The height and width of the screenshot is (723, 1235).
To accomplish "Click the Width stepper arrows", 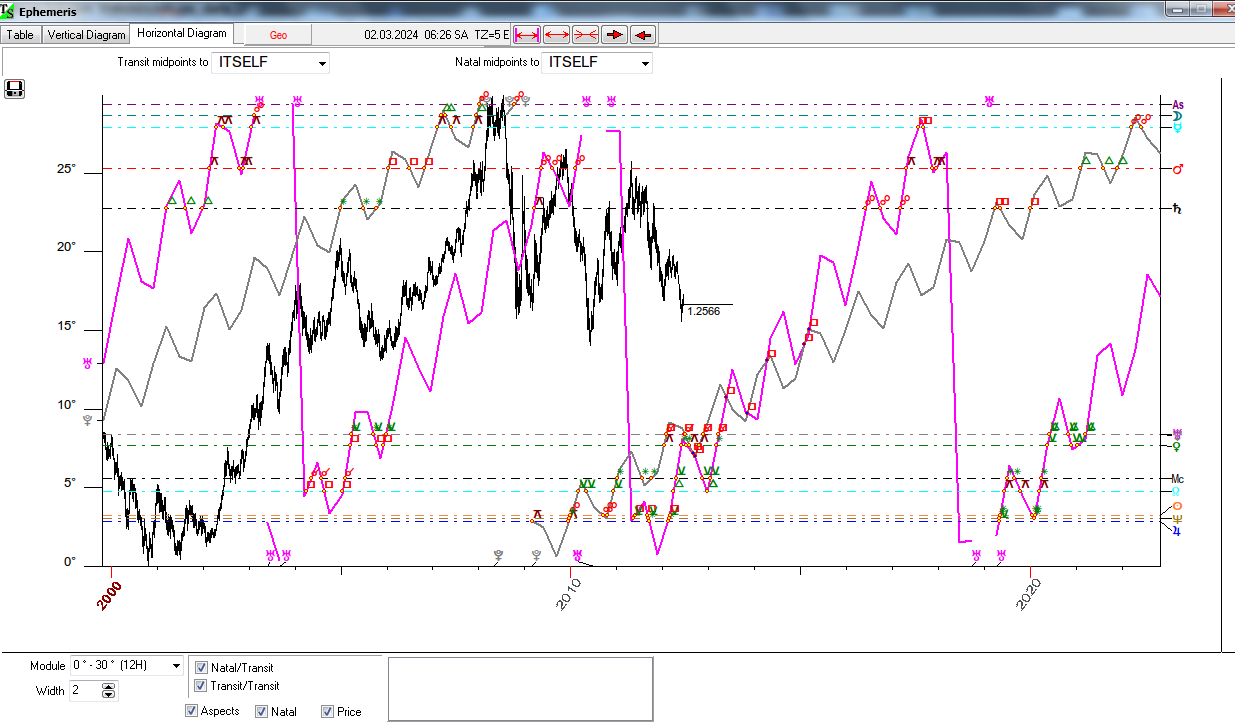I will [x=109, y=691].
